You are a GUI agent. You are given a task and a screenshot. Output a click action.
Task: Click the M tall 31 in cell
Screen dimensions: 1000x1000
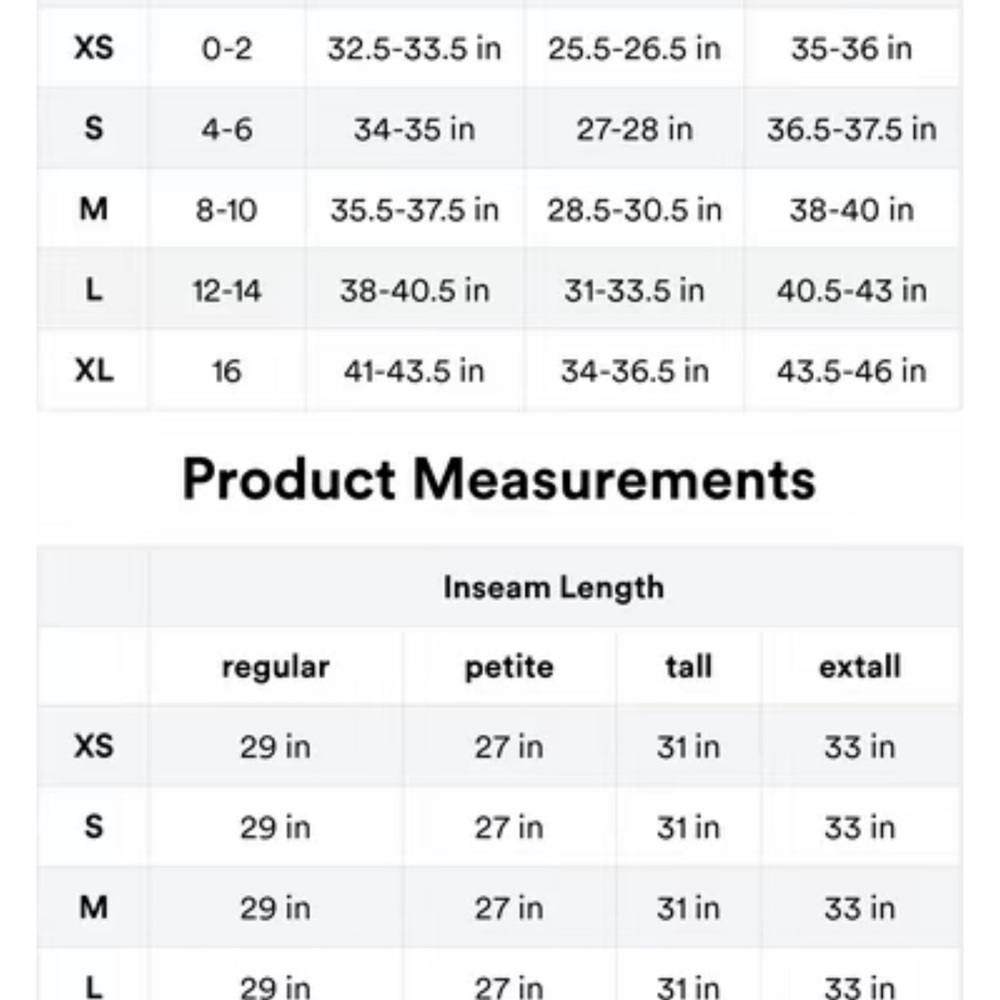coord(689,908)
